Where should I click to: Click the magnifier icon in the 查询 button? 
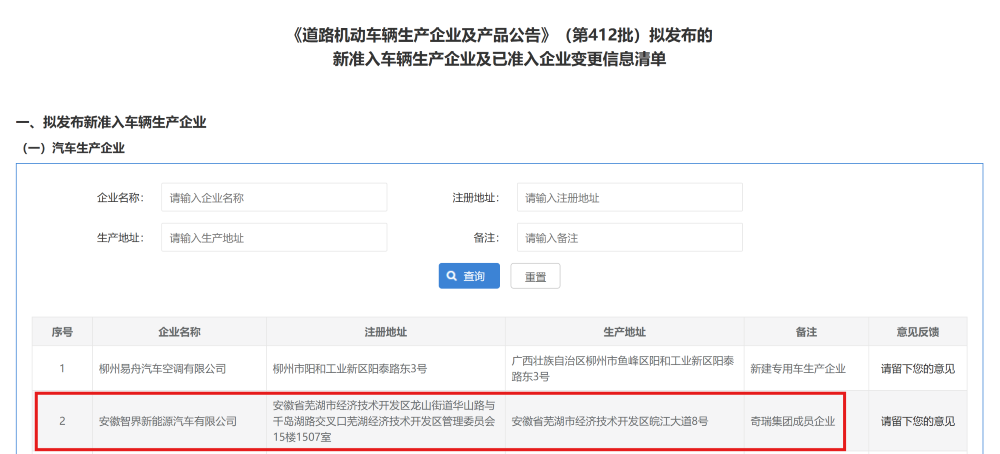point(452,276)
